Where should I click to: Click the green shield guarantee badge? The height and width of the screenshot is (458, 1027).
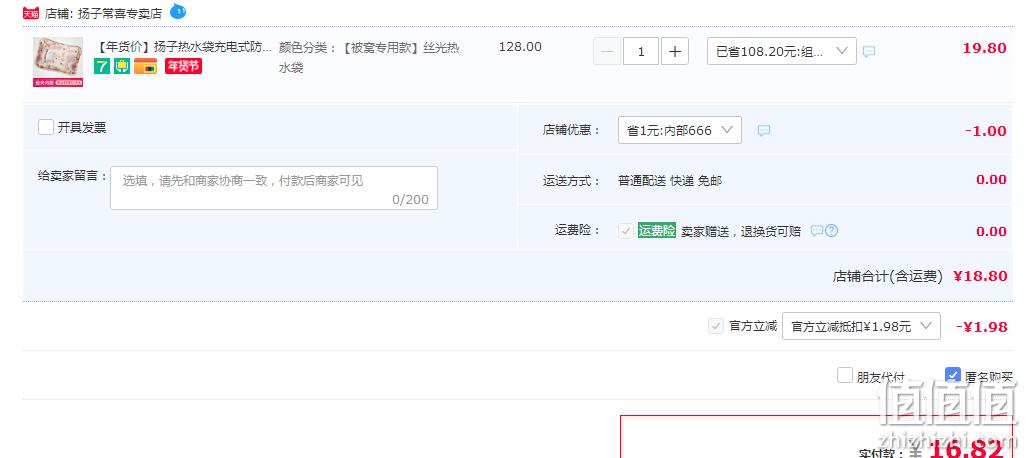[x=122, y=66]
